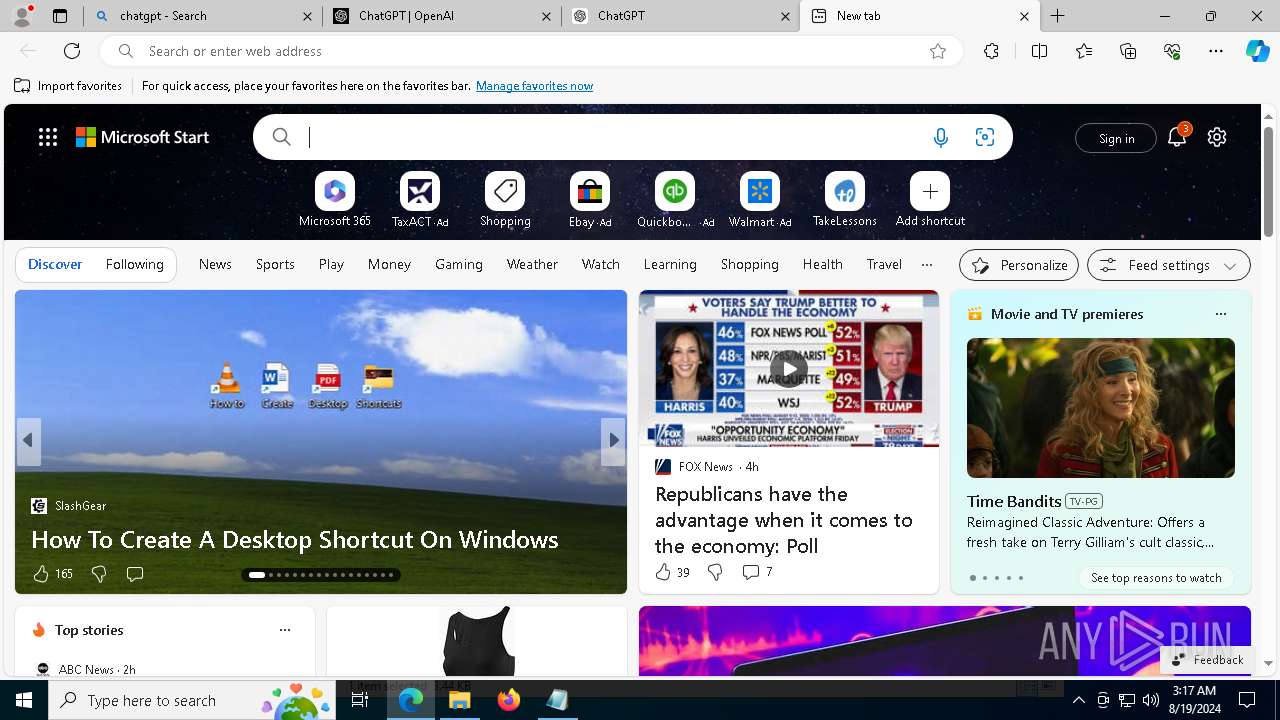Open the Feedback button

coord(1207,659)
